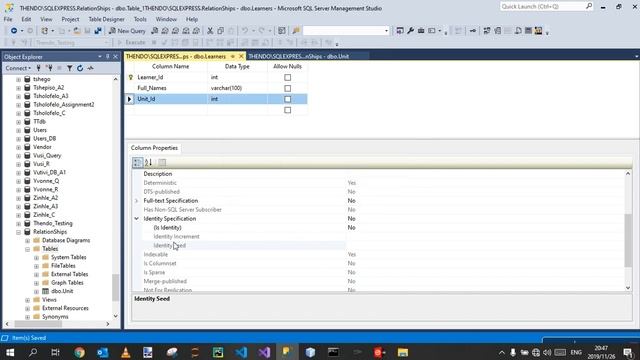
Task: Open the Tools menu
Action: [140, 19]
